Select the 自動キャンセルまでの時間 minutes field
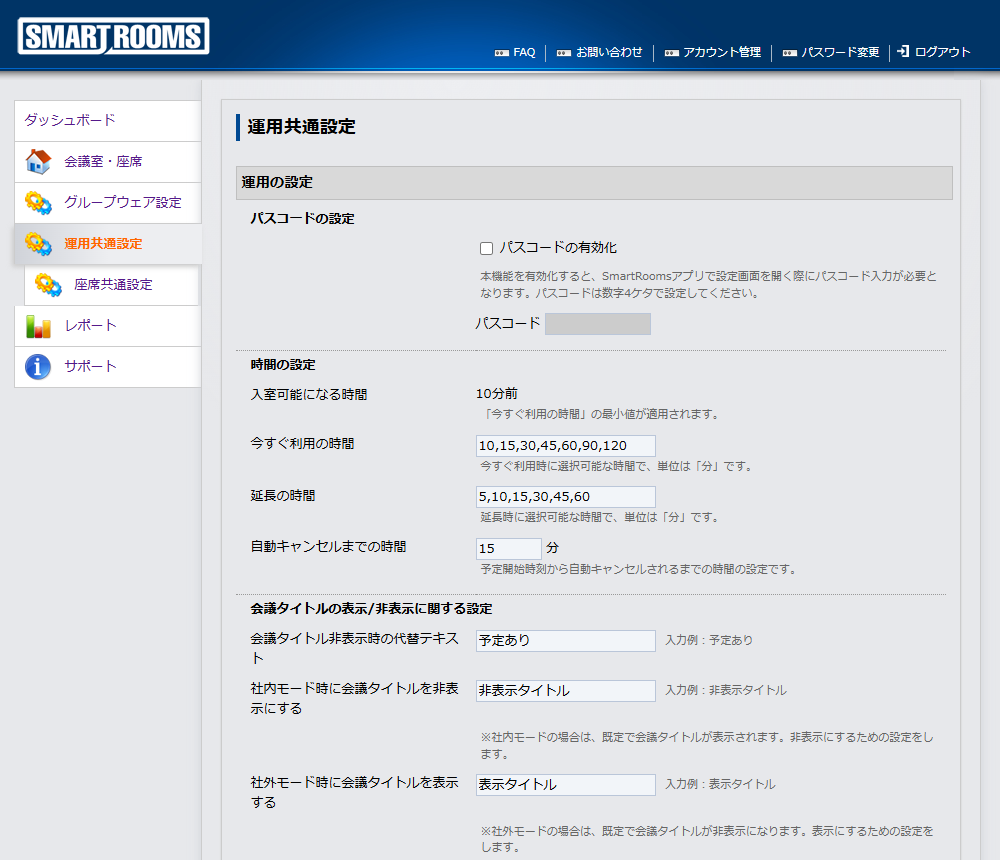This screenshot has height=860, width=1000. coord(508,549)
